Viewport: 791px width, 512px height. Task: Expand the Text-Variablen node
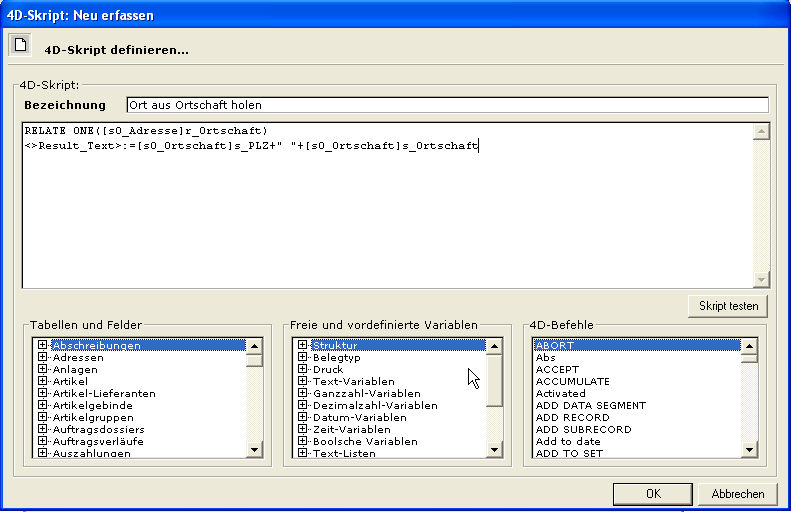click(x=303, y=382)
